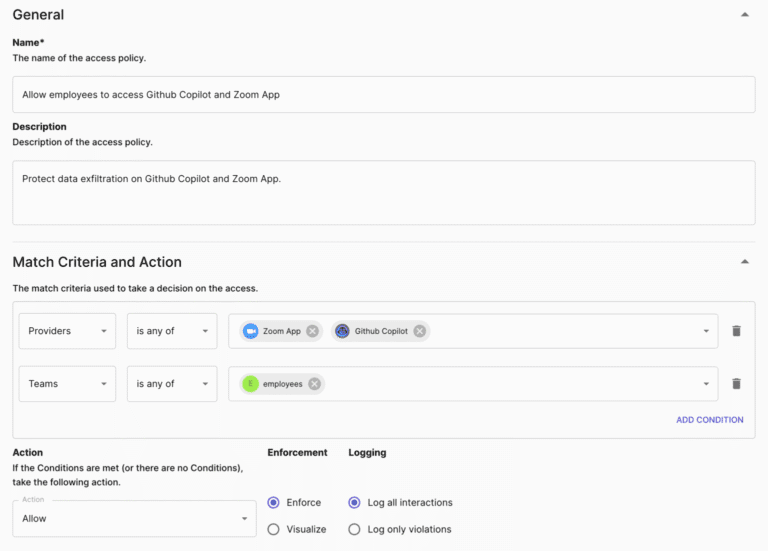Viewport: 768px width, 551px height.
Task: Delete the Teams condition row
Action: point(737,384)
